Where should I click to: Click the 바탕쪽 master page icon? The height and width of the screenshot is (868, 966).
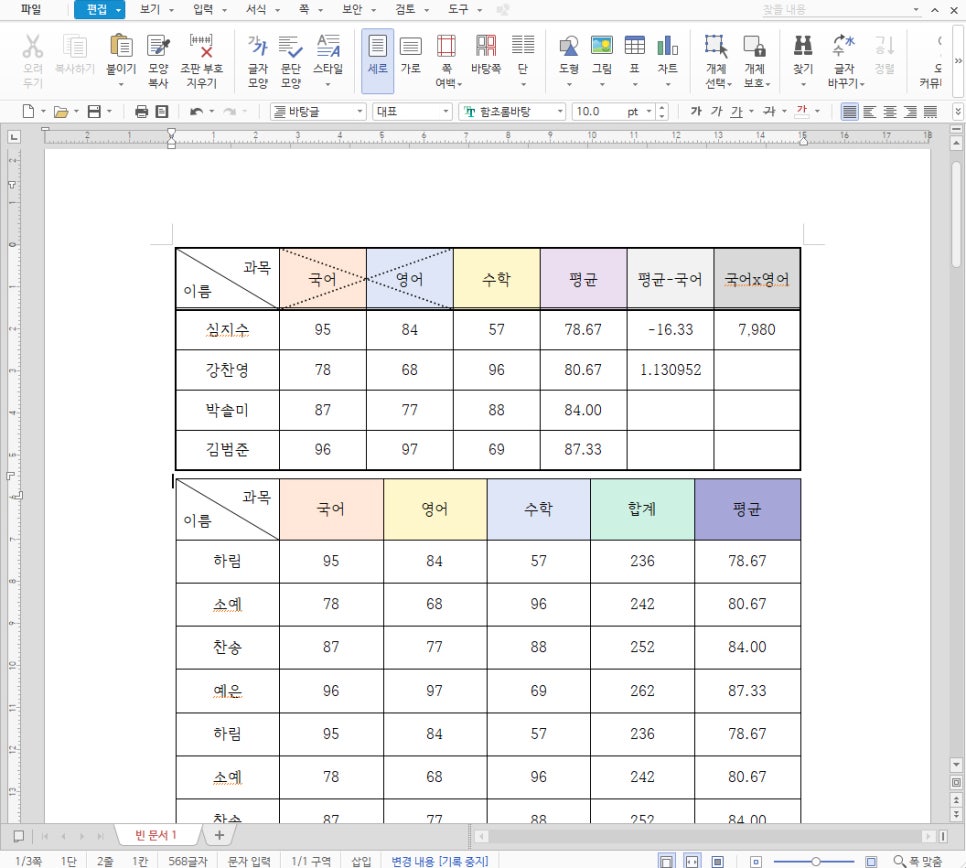(485, 47)
